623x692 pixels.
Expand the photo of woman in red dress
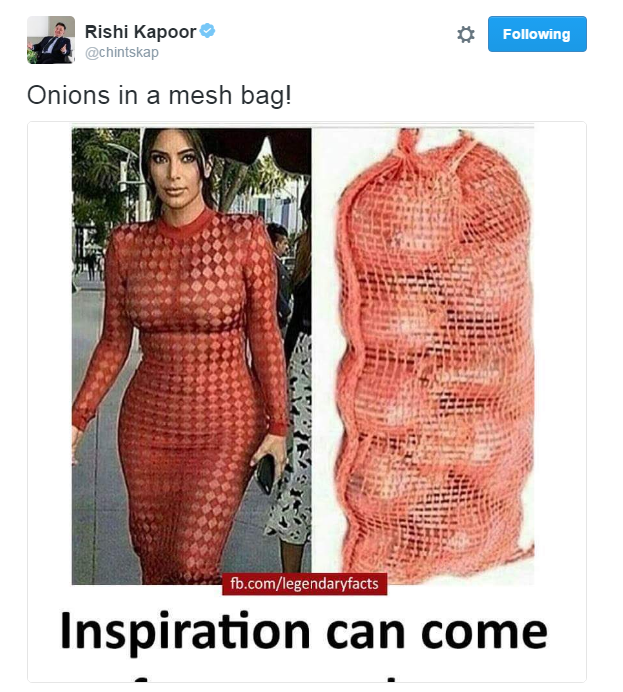pos(191,356)
